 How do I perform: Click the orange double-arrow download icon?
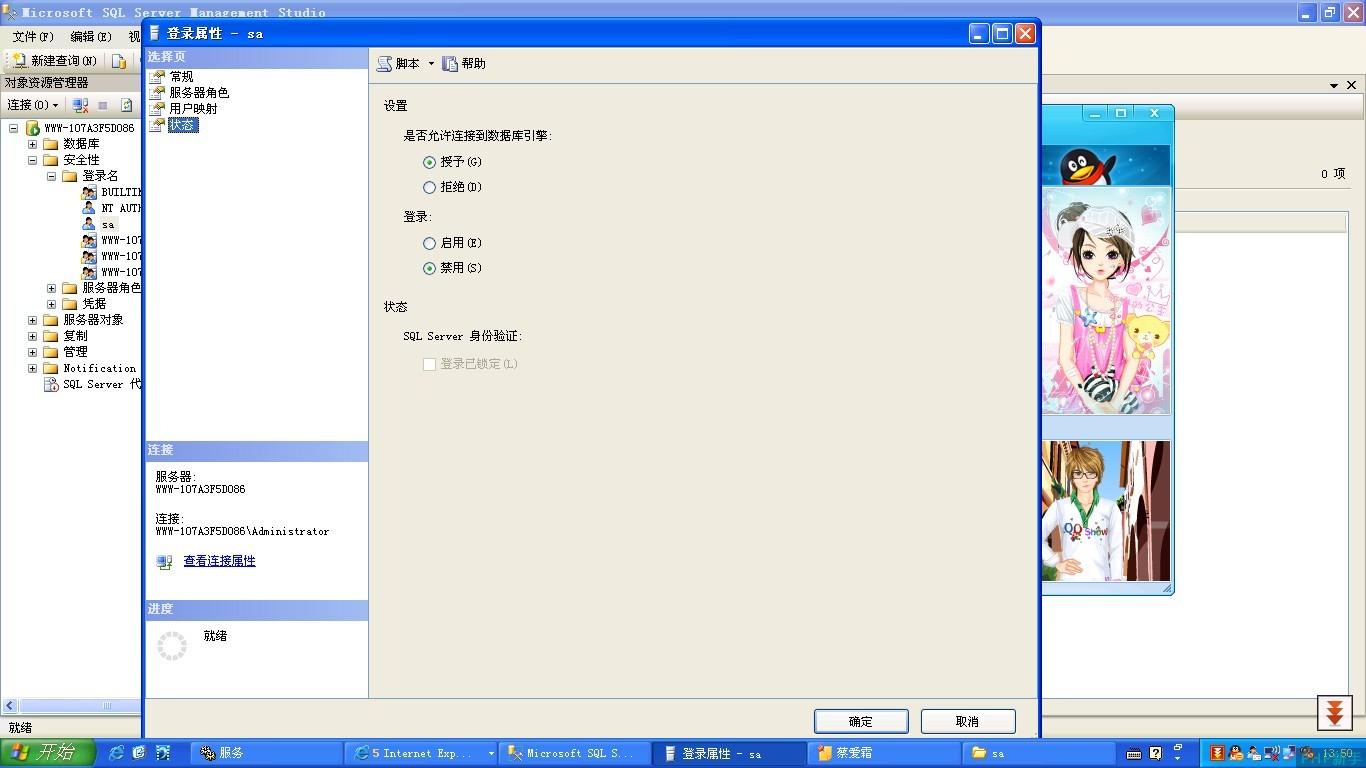coord(1335,712)
